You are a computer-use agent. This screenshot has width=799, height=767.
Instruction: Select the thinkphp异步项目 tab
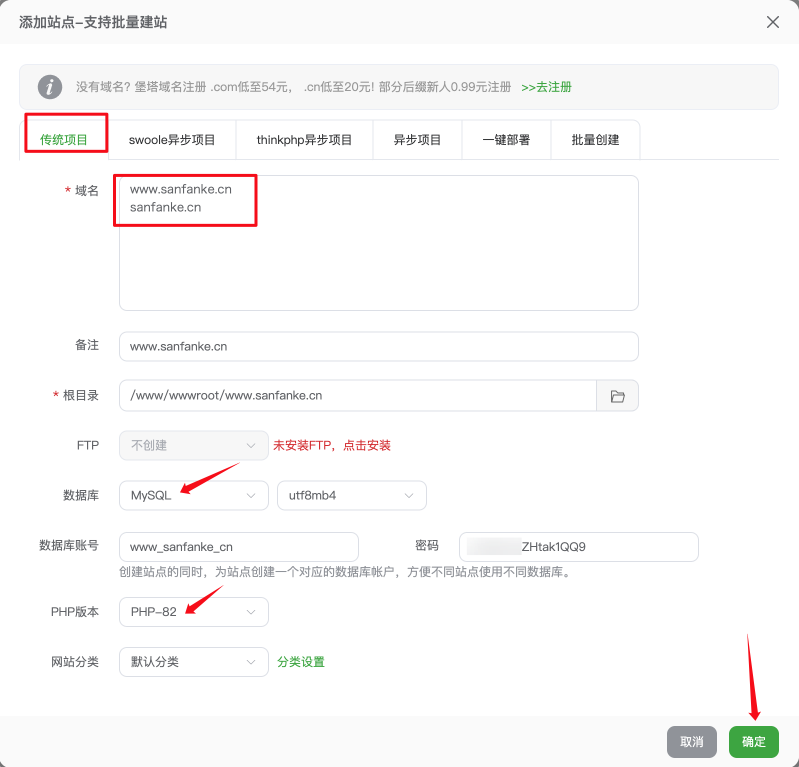[x=304, y=140]
